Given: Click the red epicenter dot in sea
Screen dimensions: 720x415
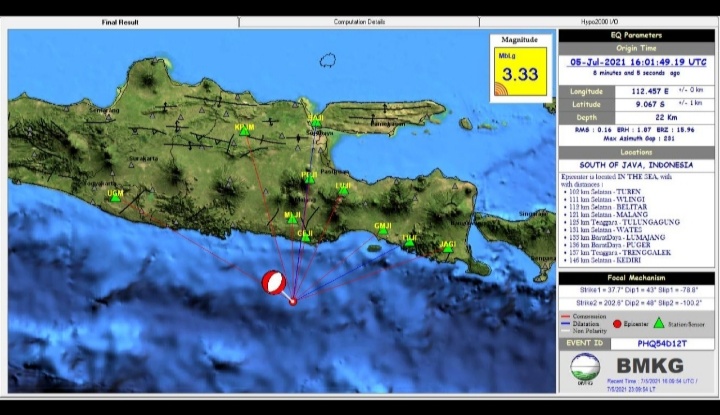Looking at the screenshot, I should (293, 302).
